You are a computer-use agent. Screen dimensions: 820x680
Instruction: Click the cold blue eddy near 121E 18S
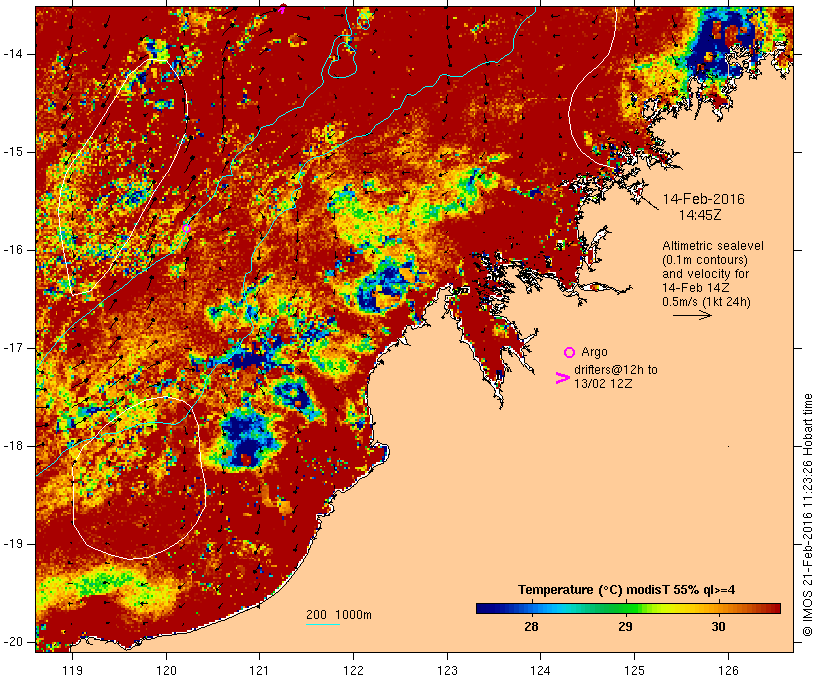pyautogui.click(x=246, y=438)
